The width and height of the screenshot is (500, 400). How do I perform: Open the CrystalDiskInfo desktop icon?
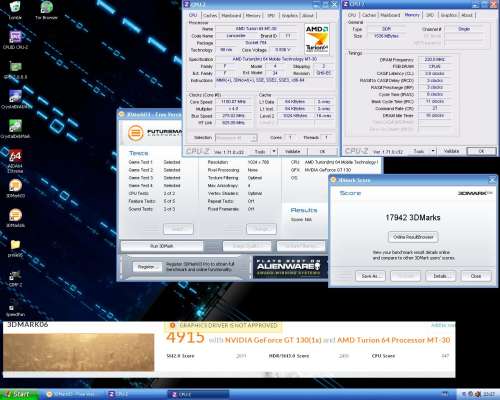[15, 99]
